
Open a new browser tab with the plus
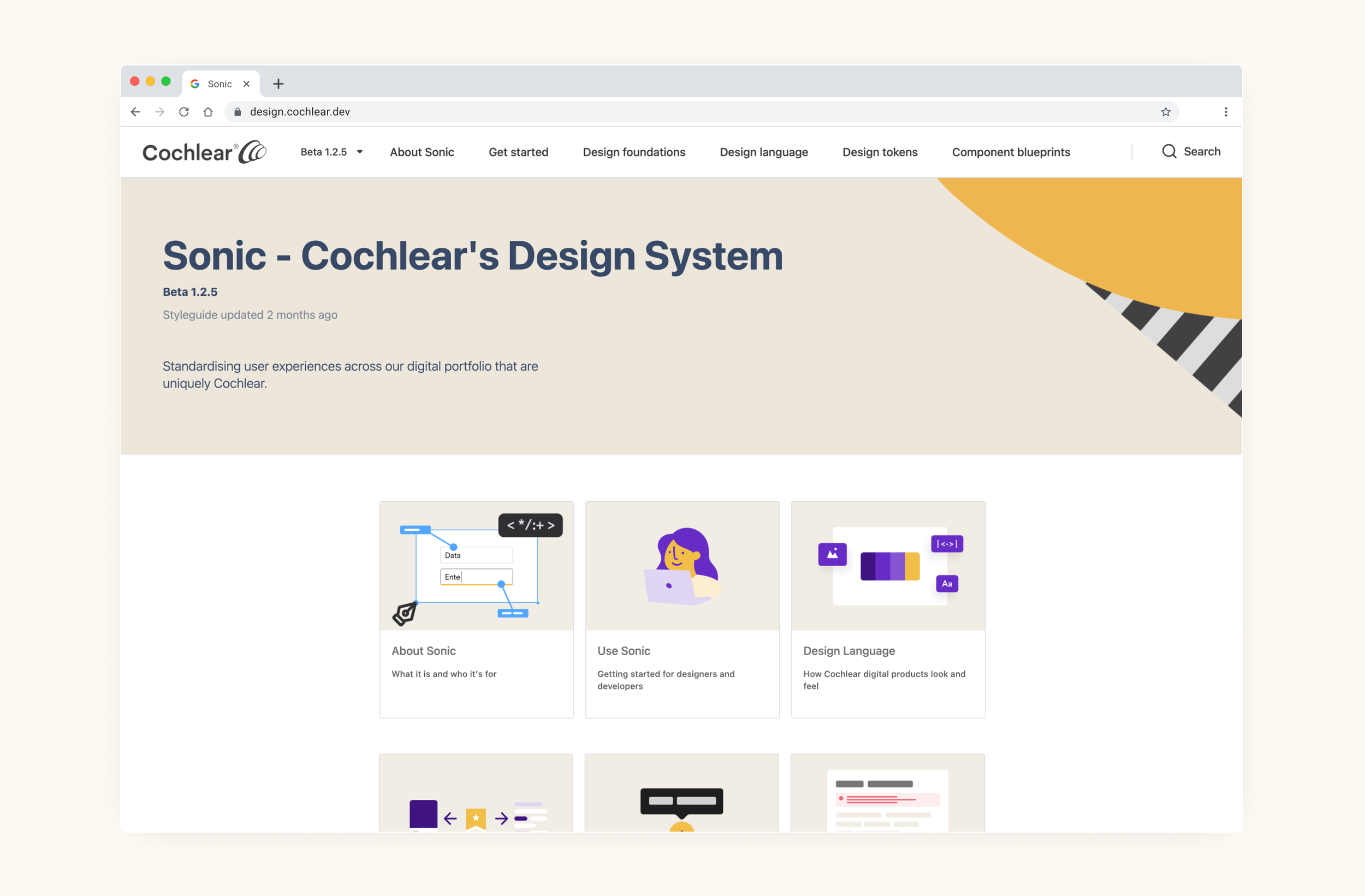(278, 84)
